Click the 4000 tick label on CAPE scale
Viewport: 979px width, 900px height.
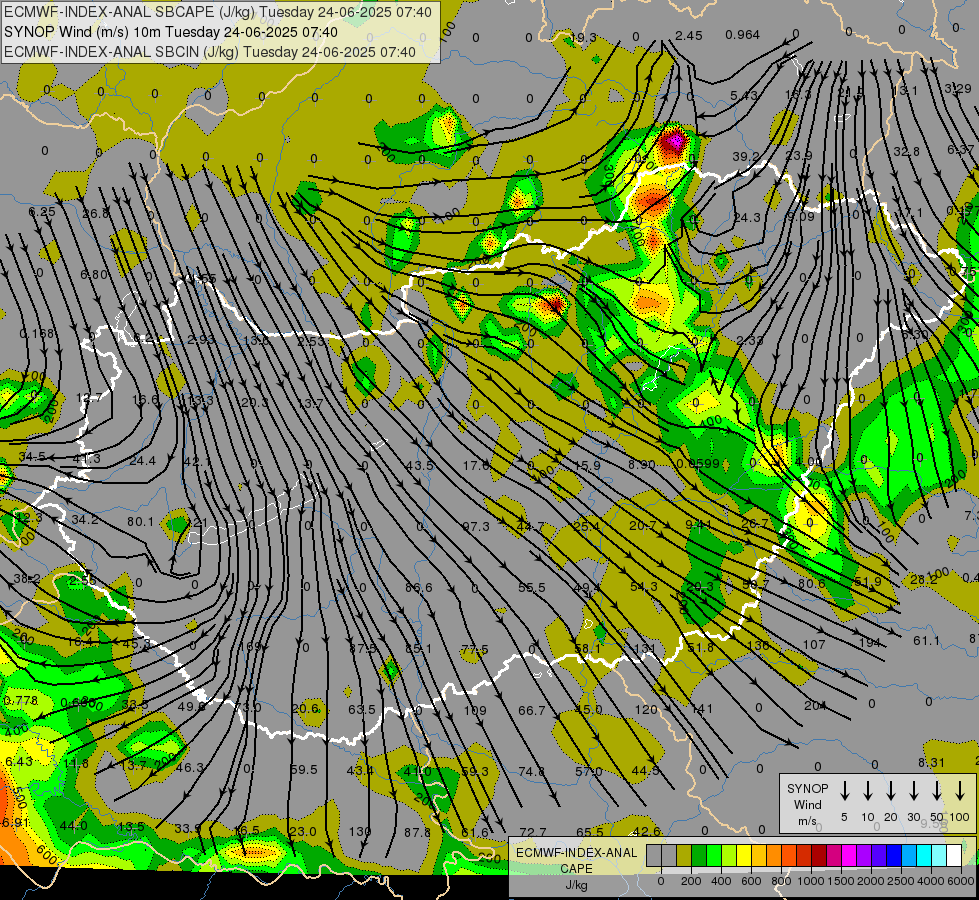tap(930, 881)
